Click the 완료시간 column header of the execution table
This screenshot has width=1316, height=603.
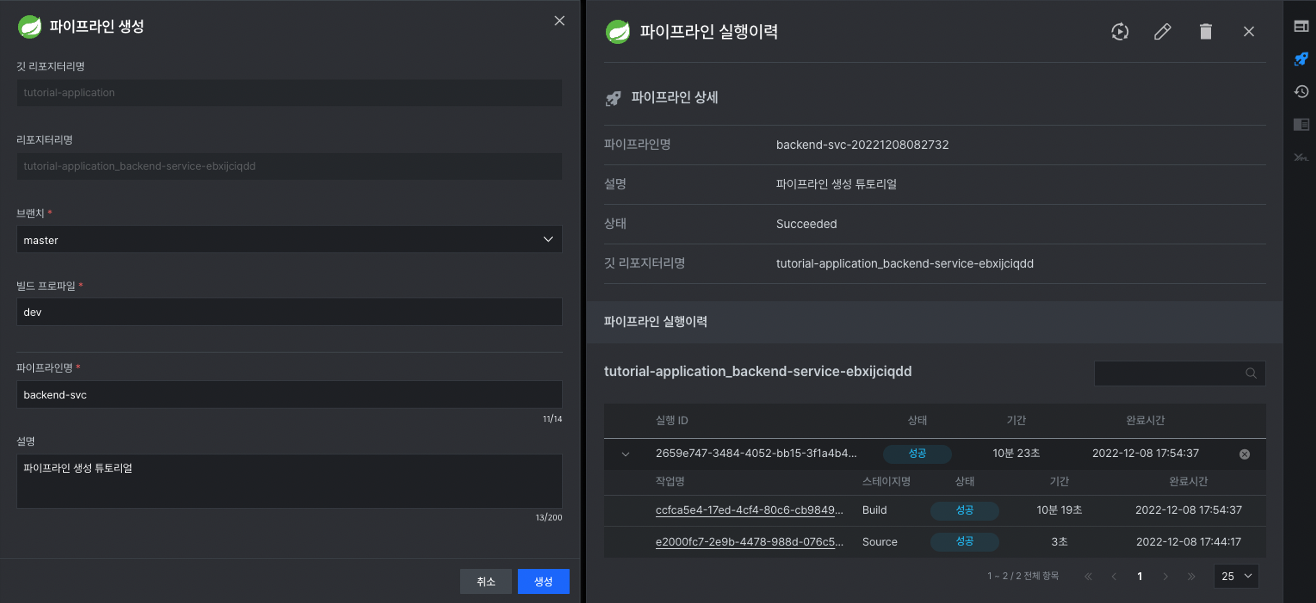[x=1145, y=421]
